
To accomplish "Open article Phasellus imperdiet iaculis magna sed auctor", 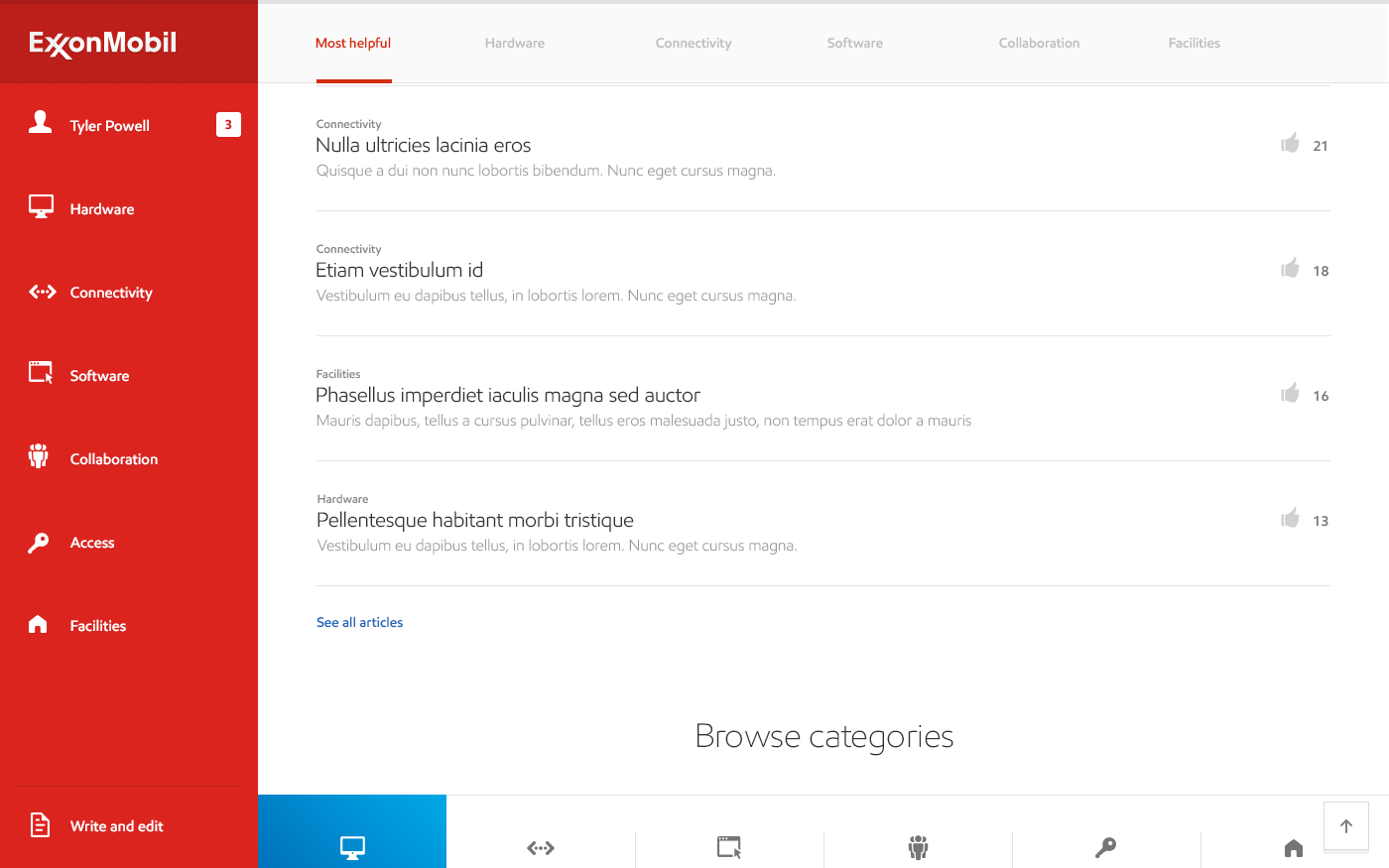I will click(x=508, y=395).
